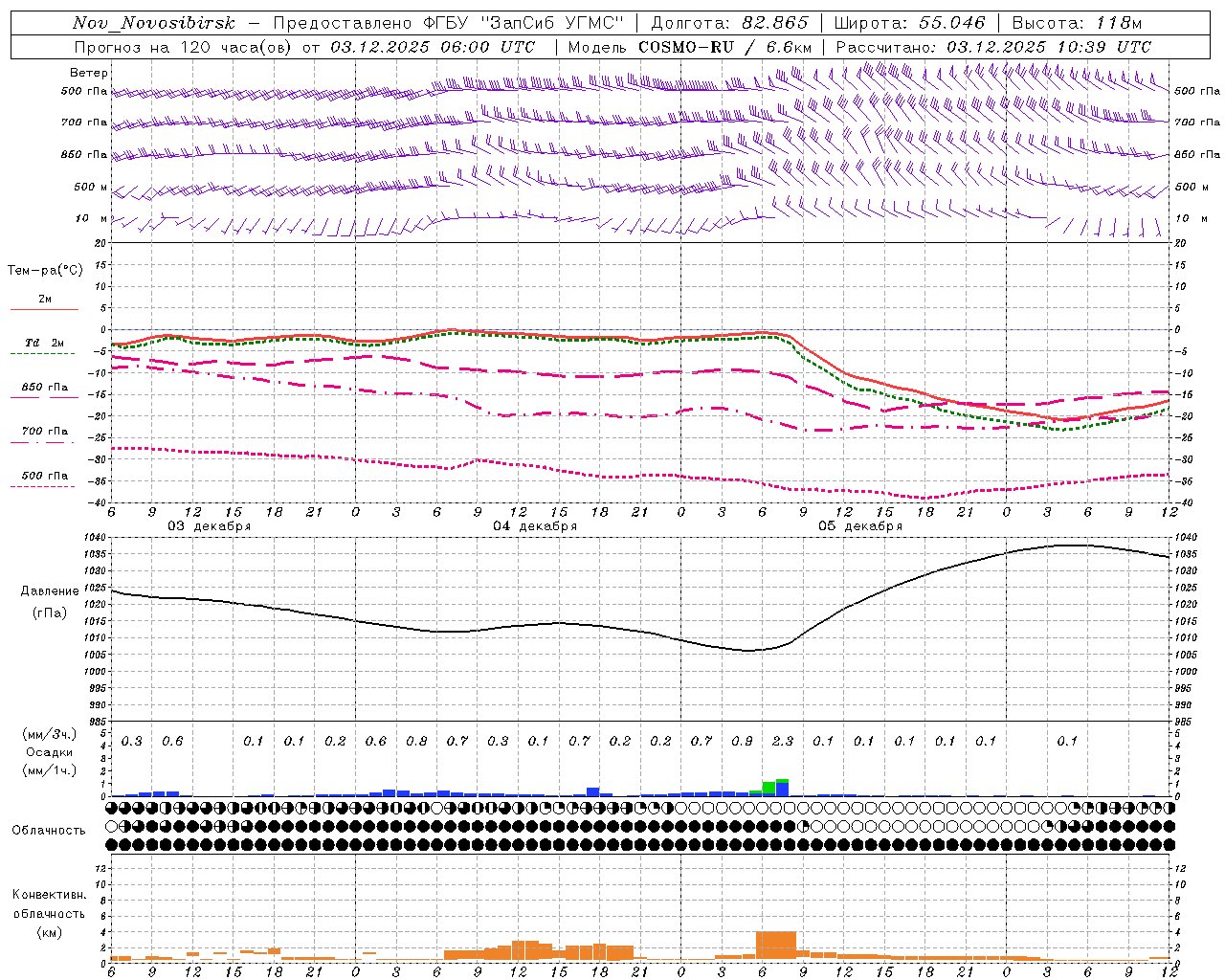Click the (мм/3ч.) precipitation unit label
This screenshot has height=980, width=1225.
48,734
